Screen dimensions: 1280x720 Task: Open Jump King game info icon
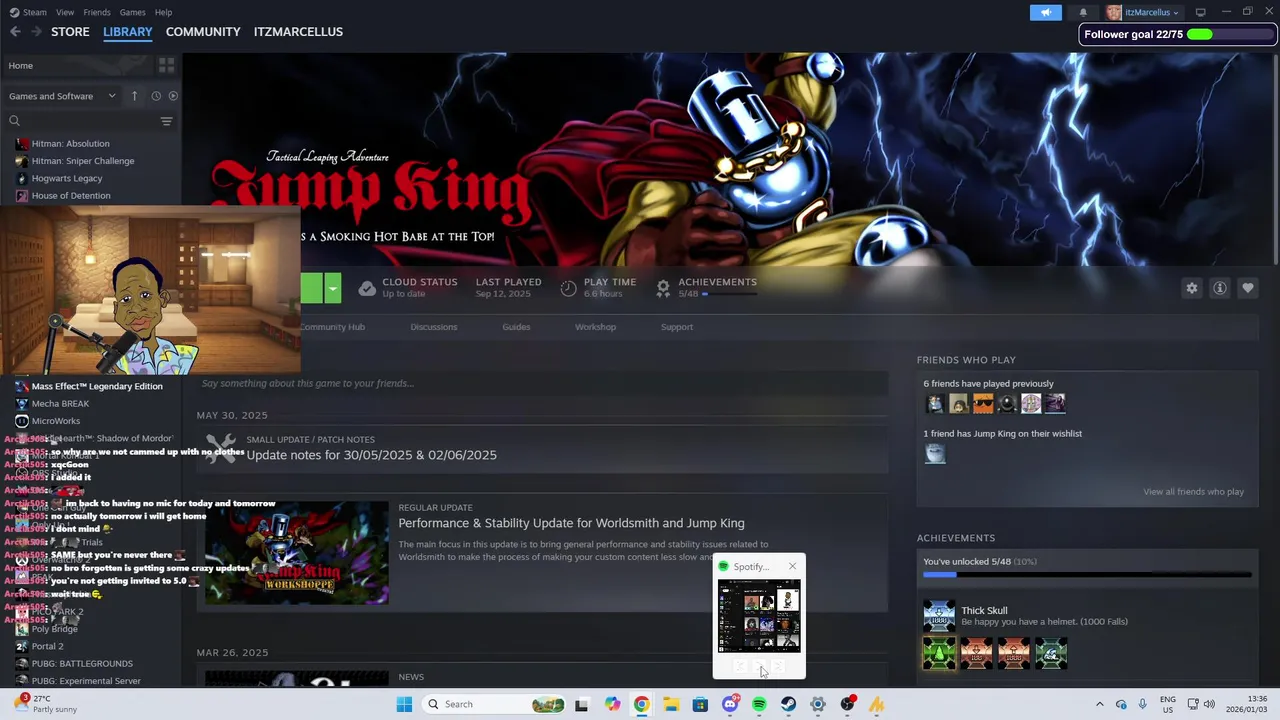1220,288
